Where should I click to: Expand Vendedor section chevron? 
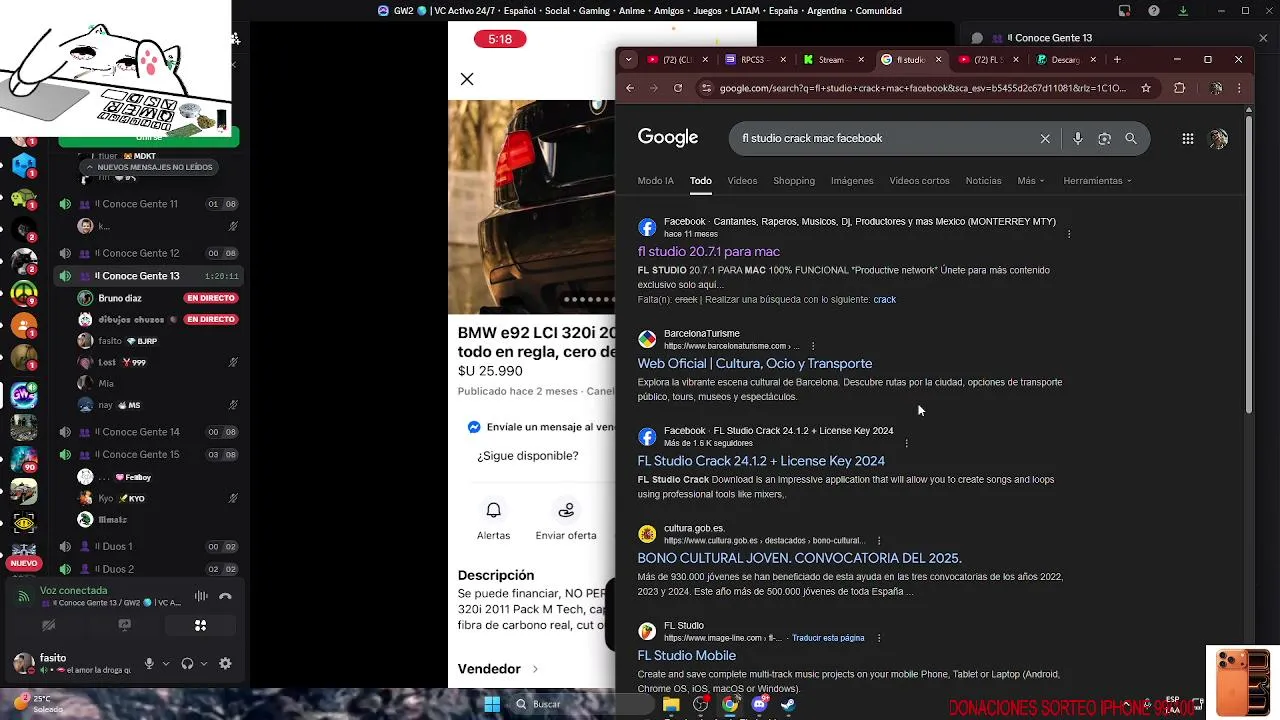click(535, 669)
